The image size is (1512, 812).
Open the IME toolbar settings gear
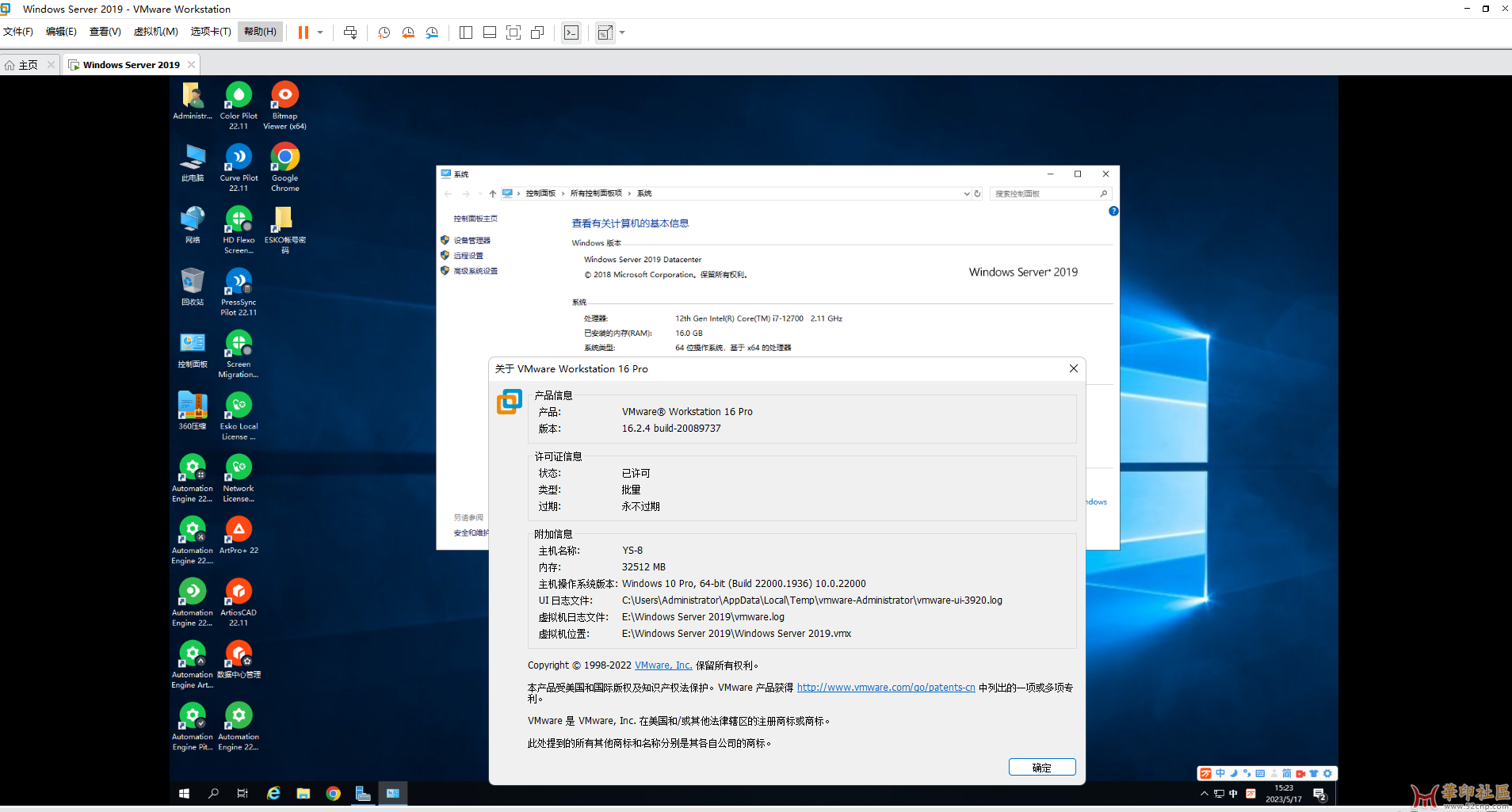point(1328,773)
